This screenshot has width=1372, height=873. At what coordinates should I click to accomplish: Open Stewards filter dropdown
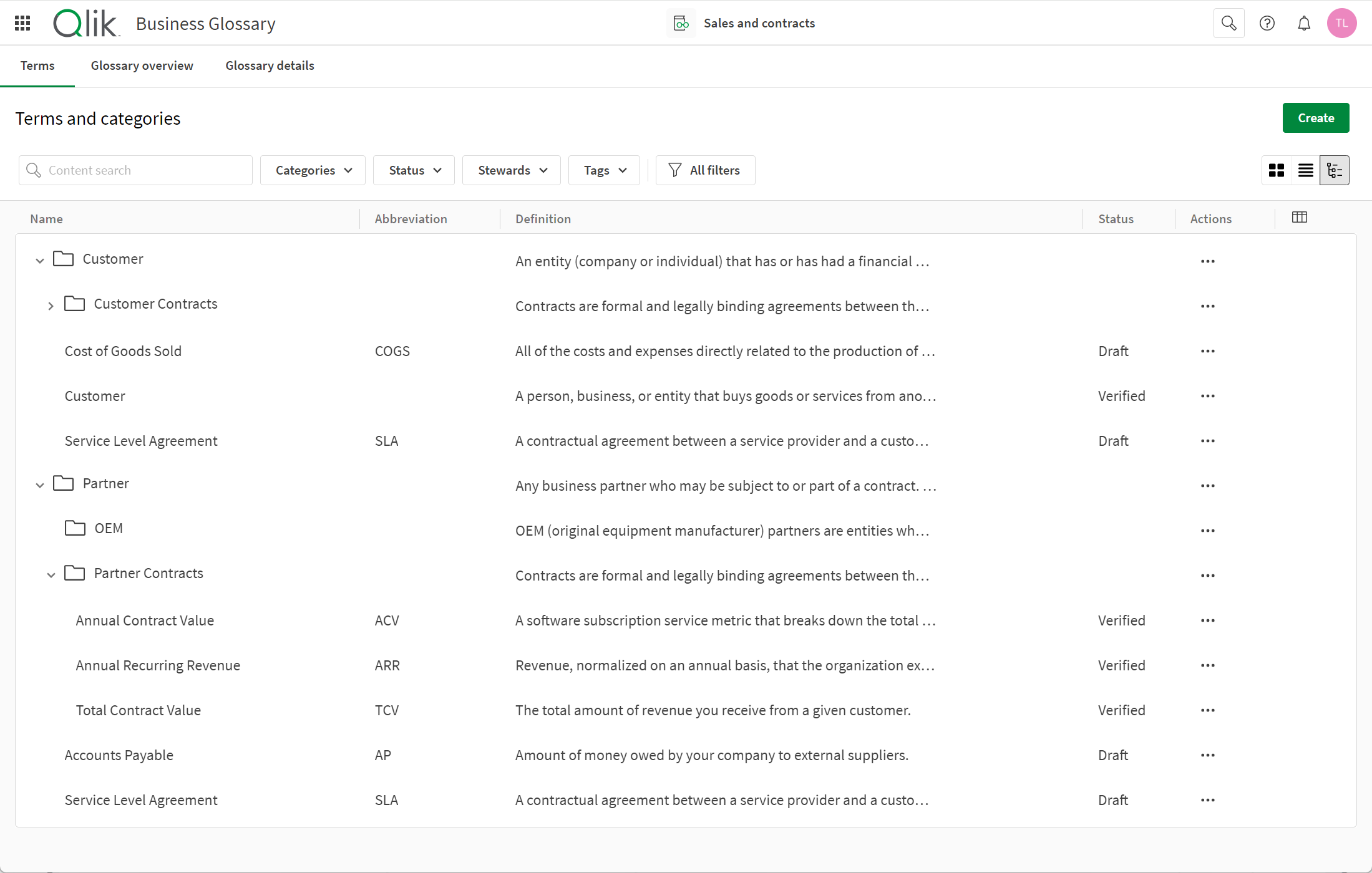pos(511,170)
